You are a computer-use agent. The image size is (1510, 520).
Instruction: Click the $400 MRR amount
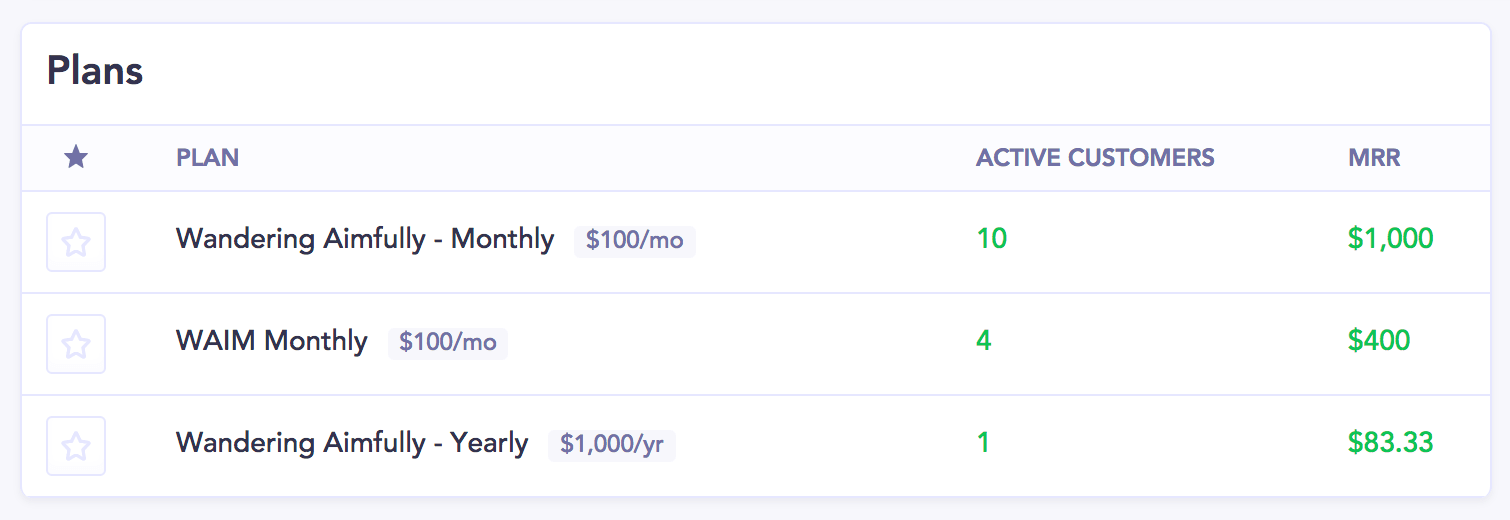pos(1379,341)
